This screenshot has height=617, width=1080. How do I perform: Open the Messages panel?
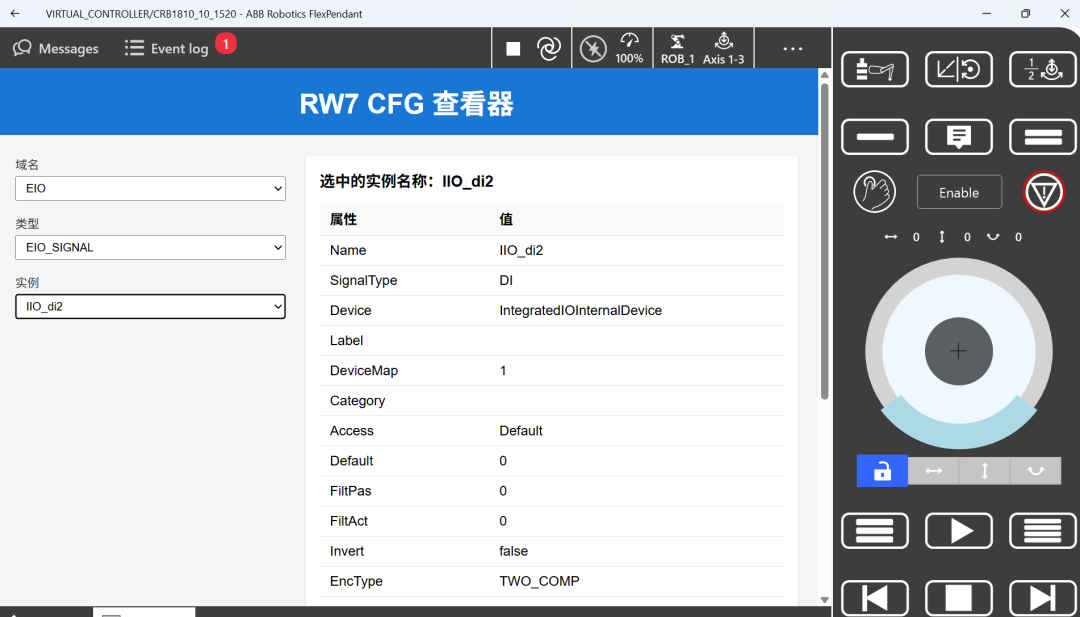[x=56, y=48]
